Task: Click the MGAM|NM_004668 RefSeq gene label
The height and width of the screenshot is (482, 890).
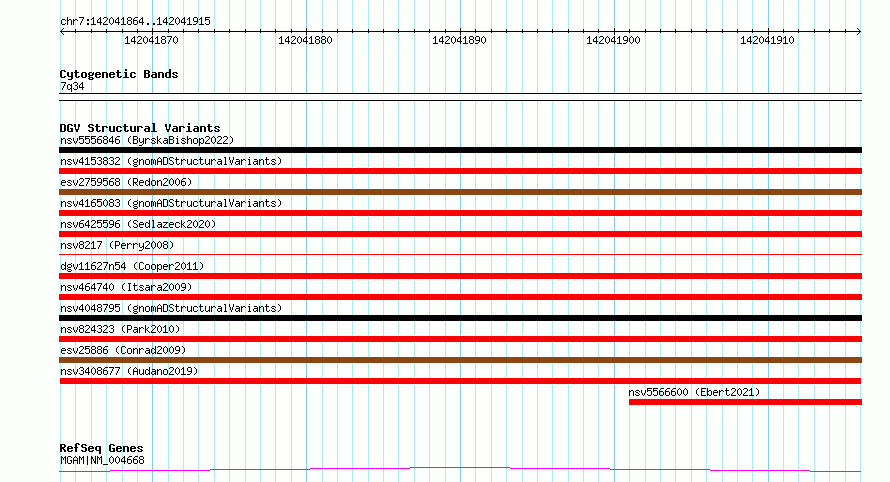Action: point(102,460)
